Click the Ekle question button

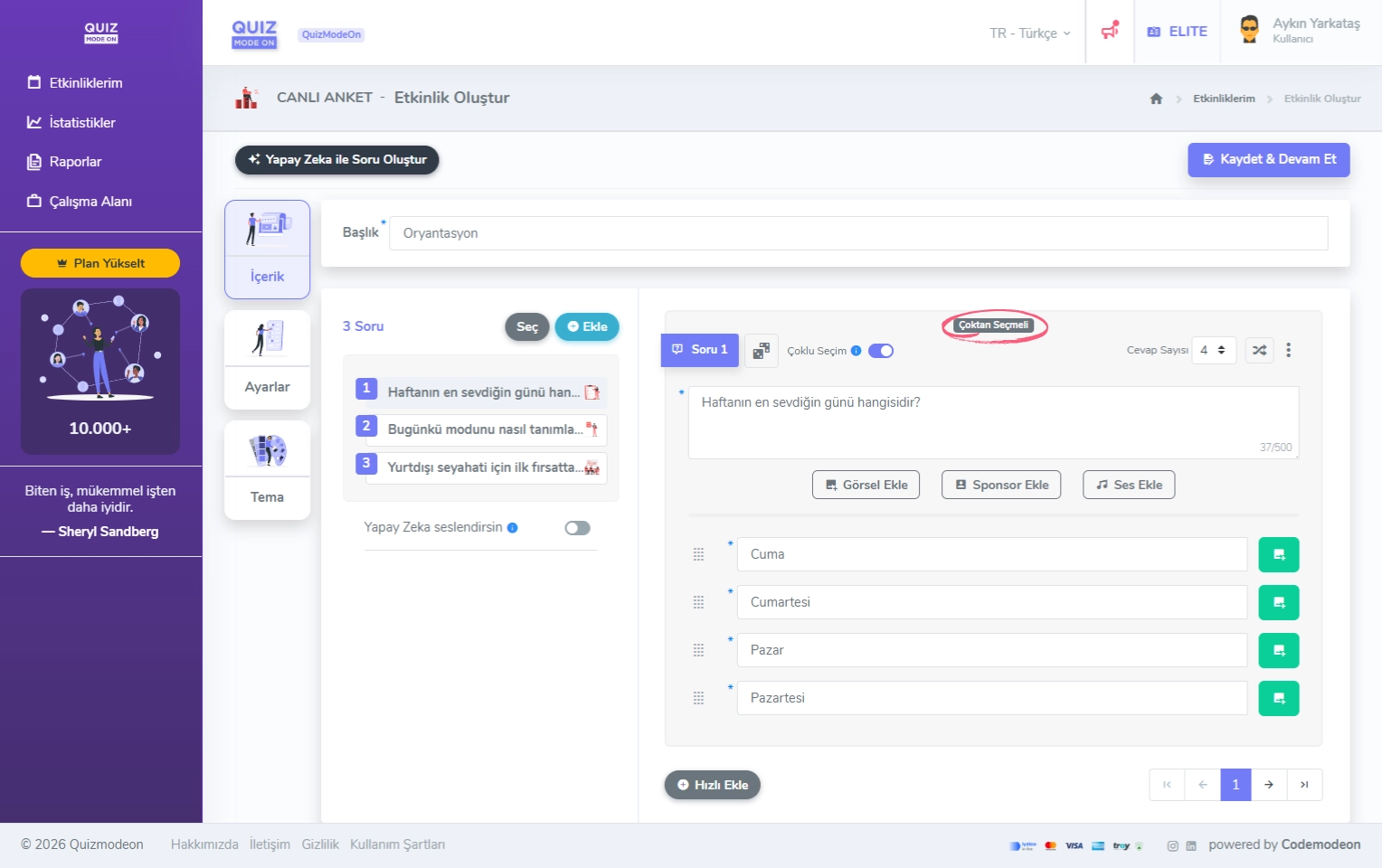pos(587,326)
